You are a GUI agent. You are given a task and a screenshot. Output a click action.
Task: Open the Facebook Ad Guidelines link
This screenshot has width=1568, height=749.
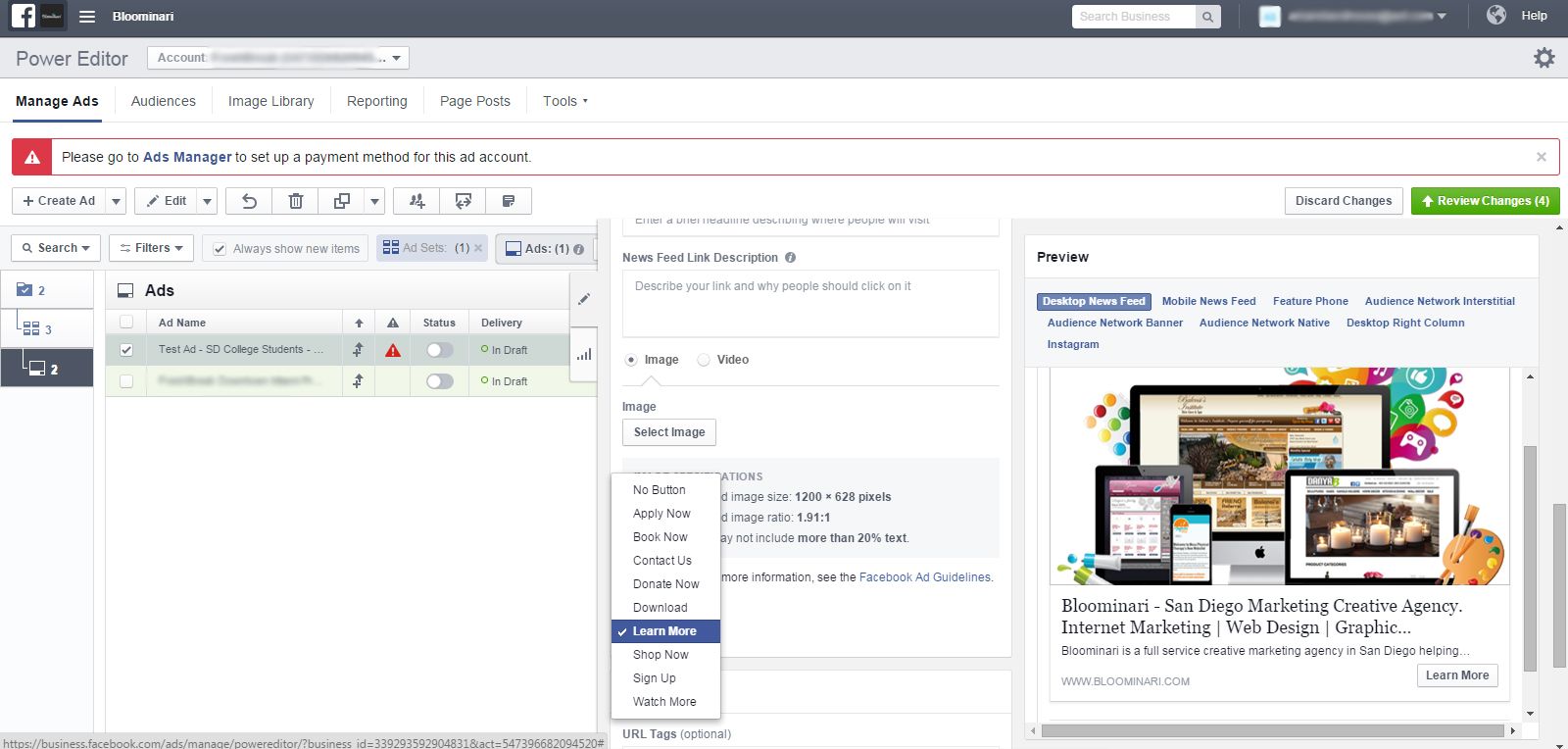(x=924, y=577)
